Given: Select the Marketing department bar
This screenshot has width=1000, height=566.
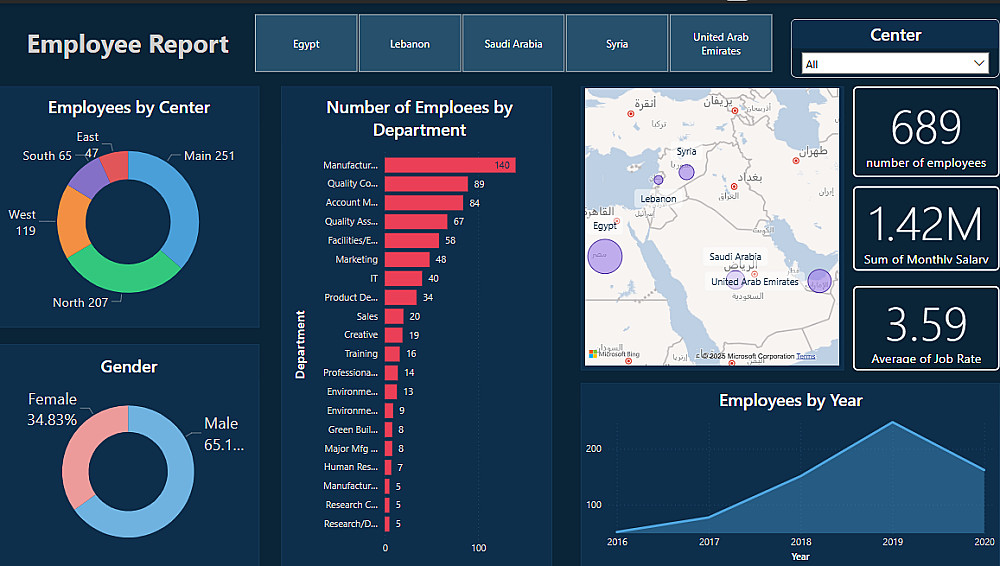Looking at the screenshot, I should 407,260.
